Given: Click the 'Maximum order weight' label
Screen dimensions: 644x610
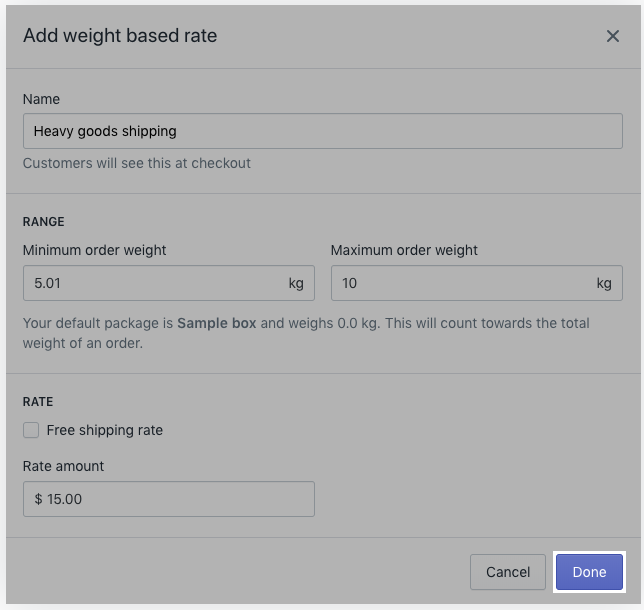Looking at the screenshot, I should click(x=404, y=250).
